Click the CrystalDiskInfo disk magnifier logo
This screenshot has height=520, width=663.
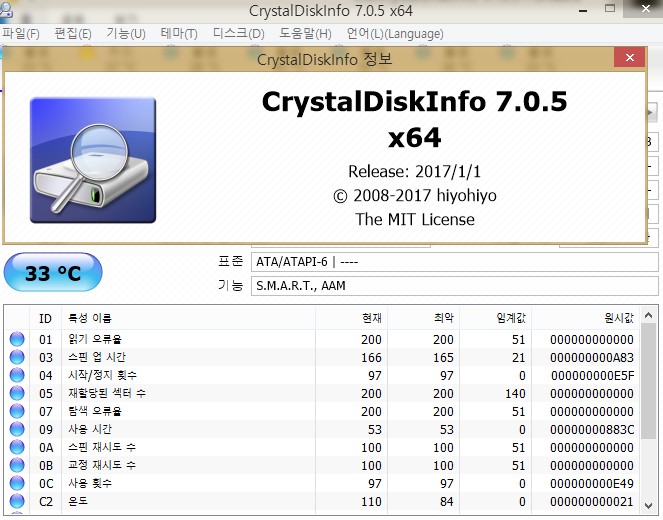pyautogui.click(x=93, y=160)
